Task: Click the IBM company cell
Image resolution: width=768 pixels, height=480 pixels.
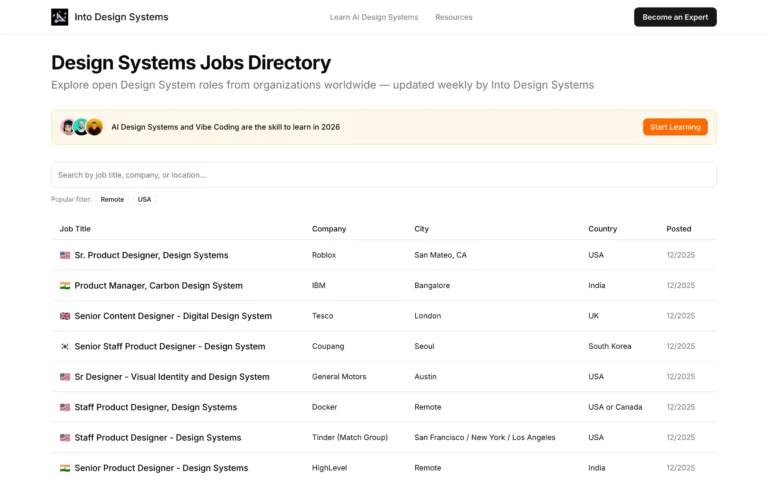Action: [x=318, y=286]
